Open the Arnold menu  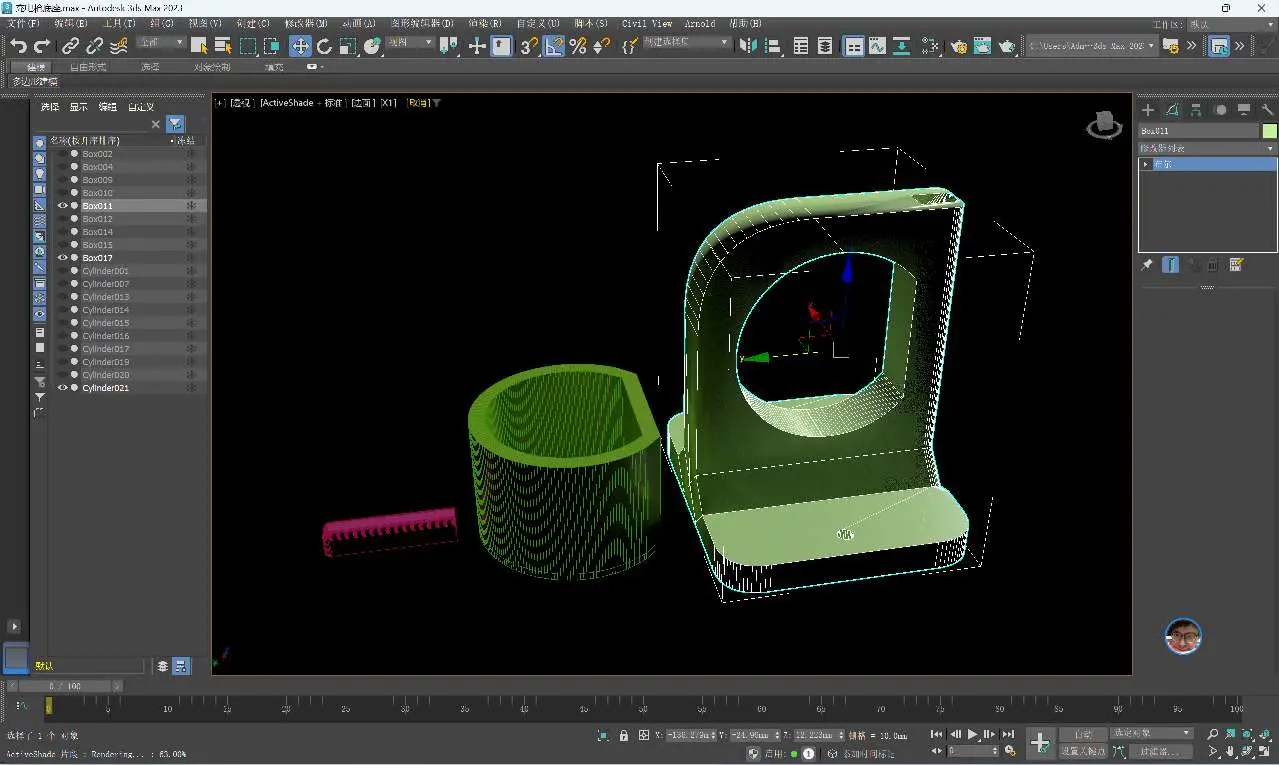[700, 24]
